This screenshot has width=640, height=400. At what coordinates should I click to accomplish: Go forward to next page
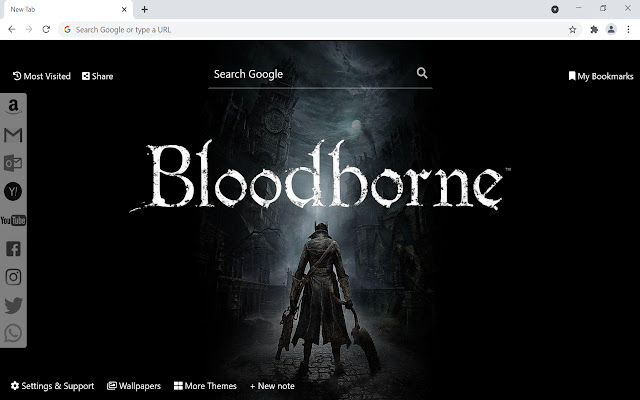point(29,29)
